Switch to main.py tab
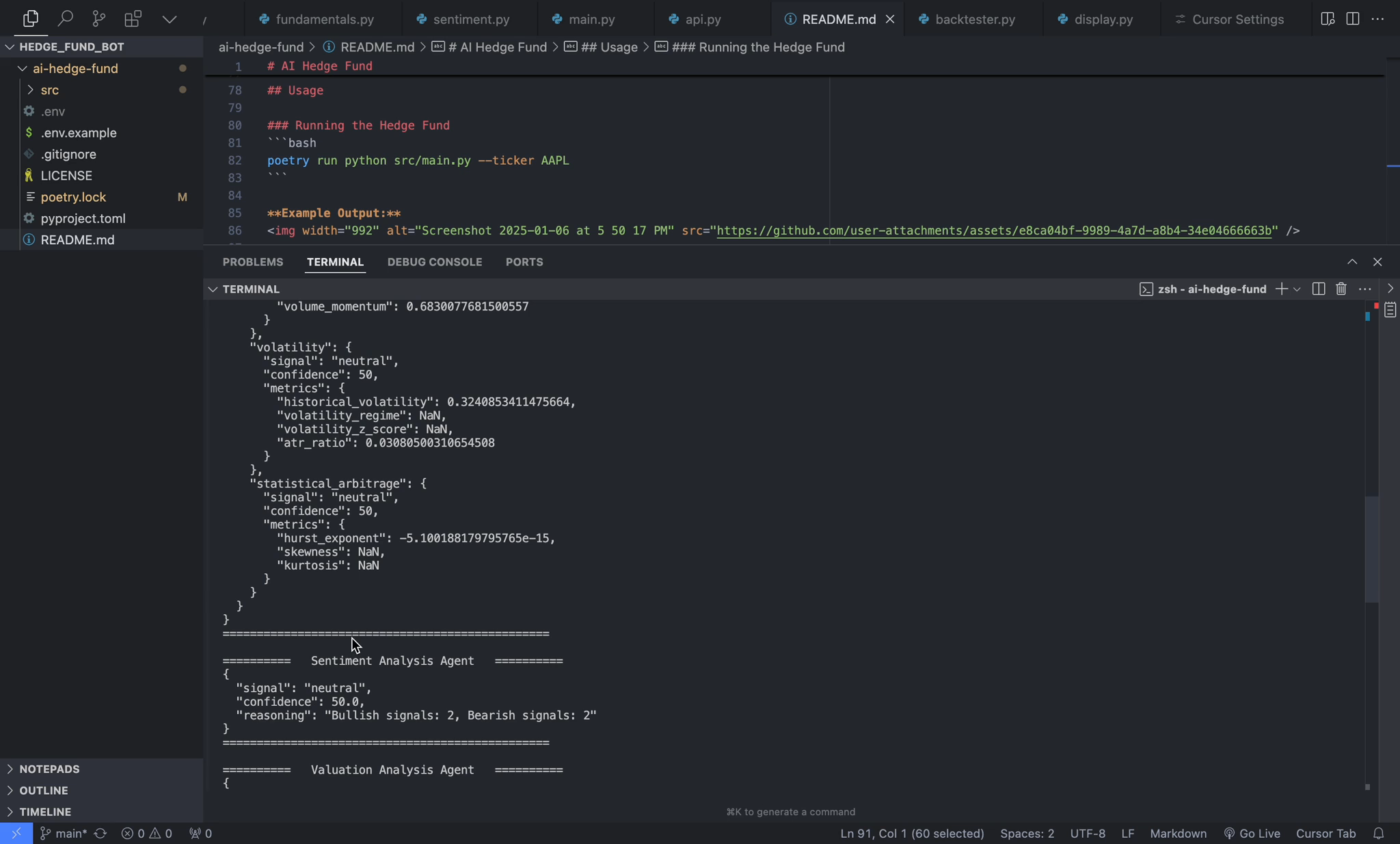Image resolution: width=1400 pixels, height=844 pixels. [584, 19]
